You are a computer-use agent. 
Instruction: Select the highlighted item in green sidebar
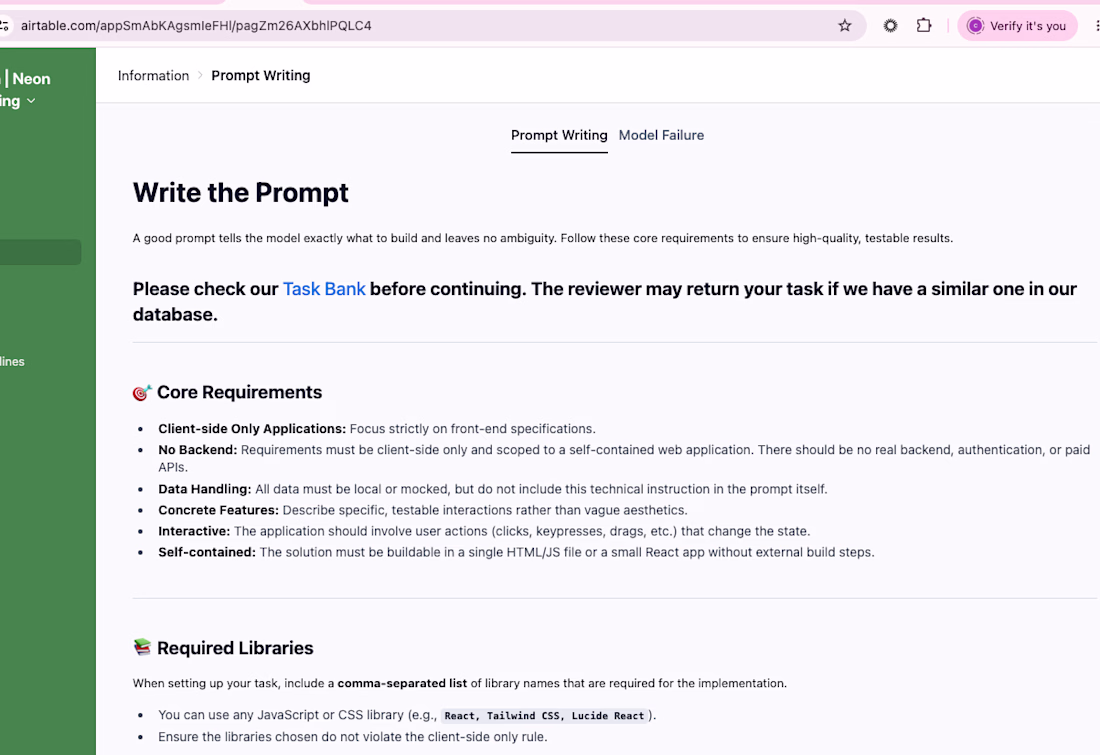point(40,253)
